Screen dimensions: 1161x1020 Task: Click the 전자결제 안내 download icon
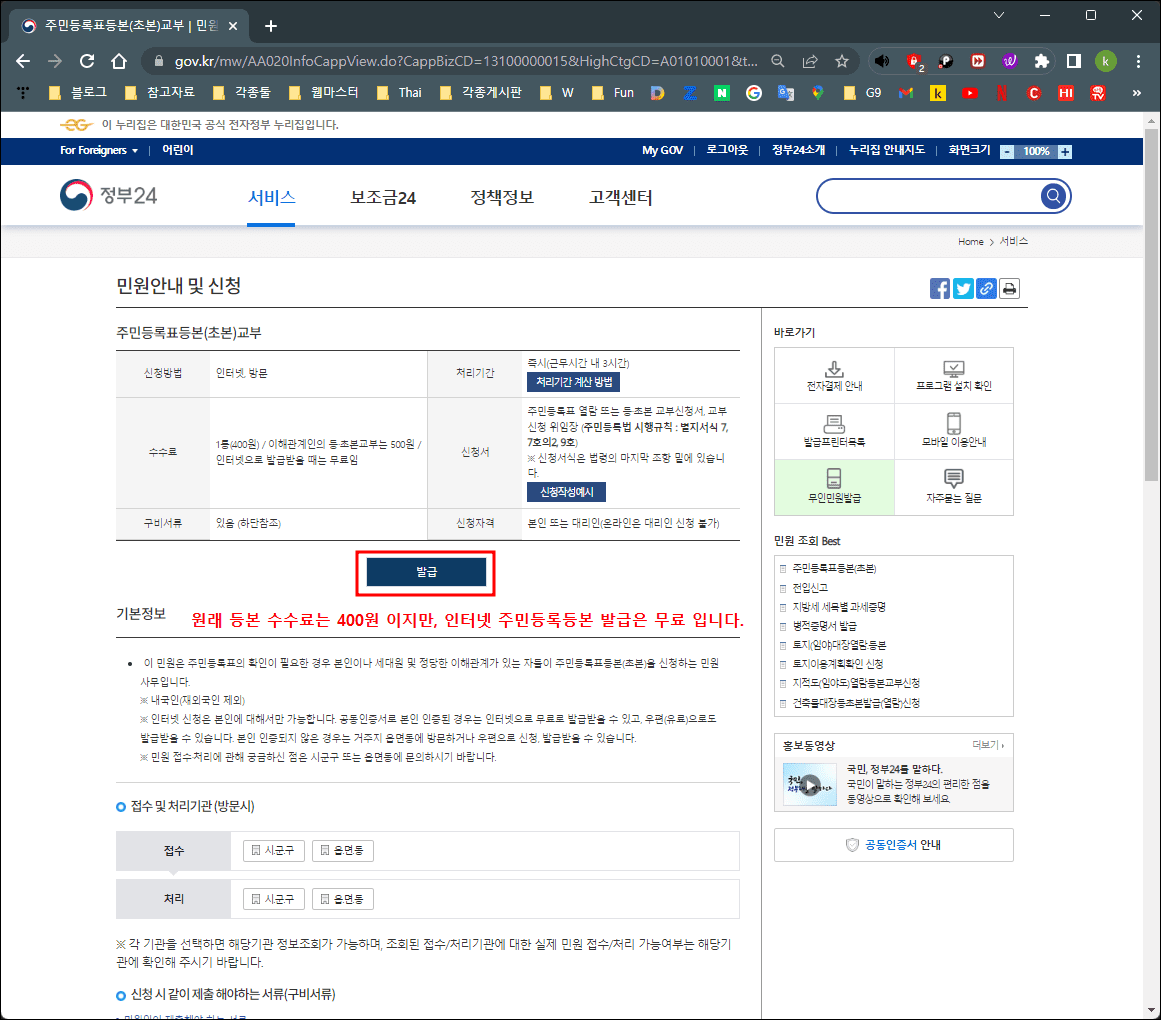pos(834,369)
